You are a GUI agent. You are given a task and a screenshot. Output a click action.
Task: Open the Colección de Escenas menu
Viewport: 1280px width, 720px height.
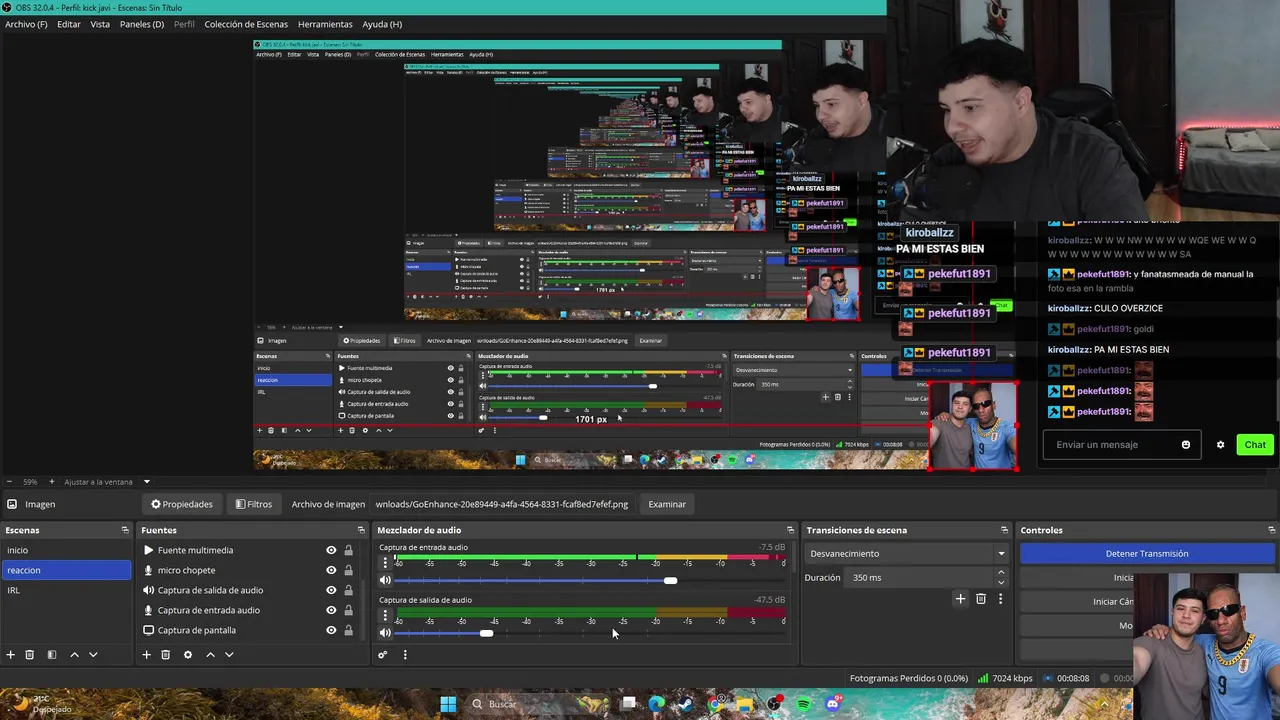(246, 24)
